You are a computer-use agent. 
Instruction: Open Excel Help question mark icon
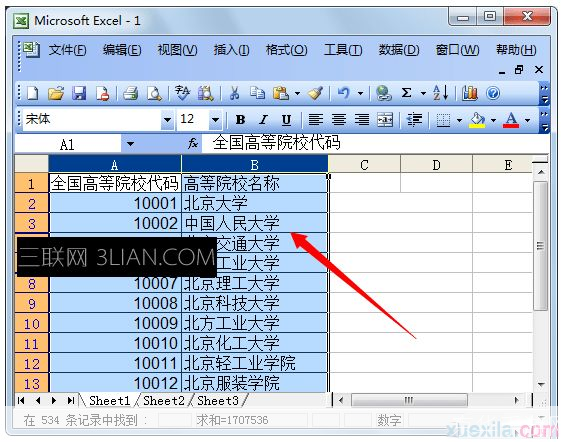(x=493, y=93)
